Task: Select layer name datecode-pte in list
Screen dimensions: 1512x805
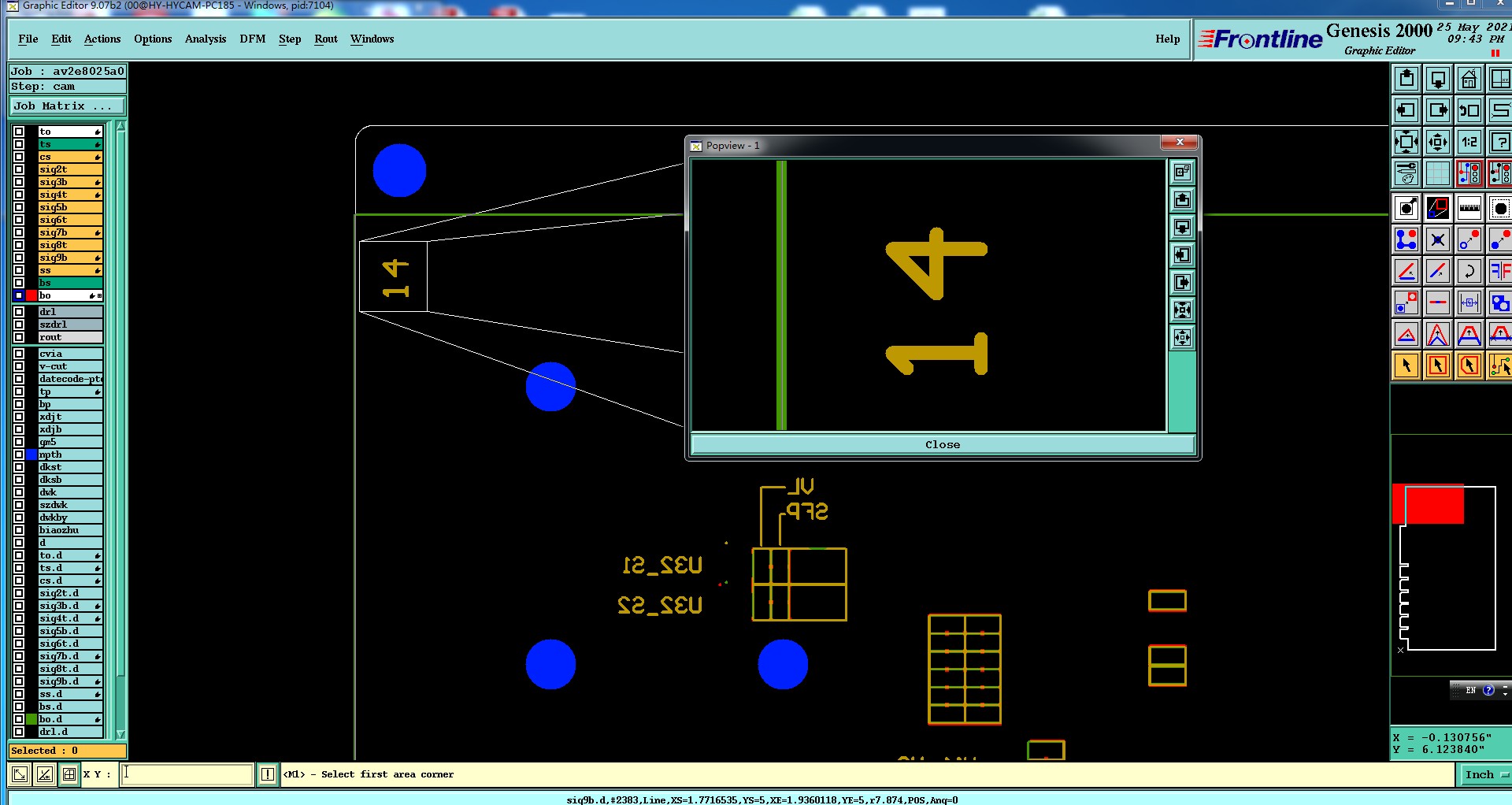Action: point(70,379)
